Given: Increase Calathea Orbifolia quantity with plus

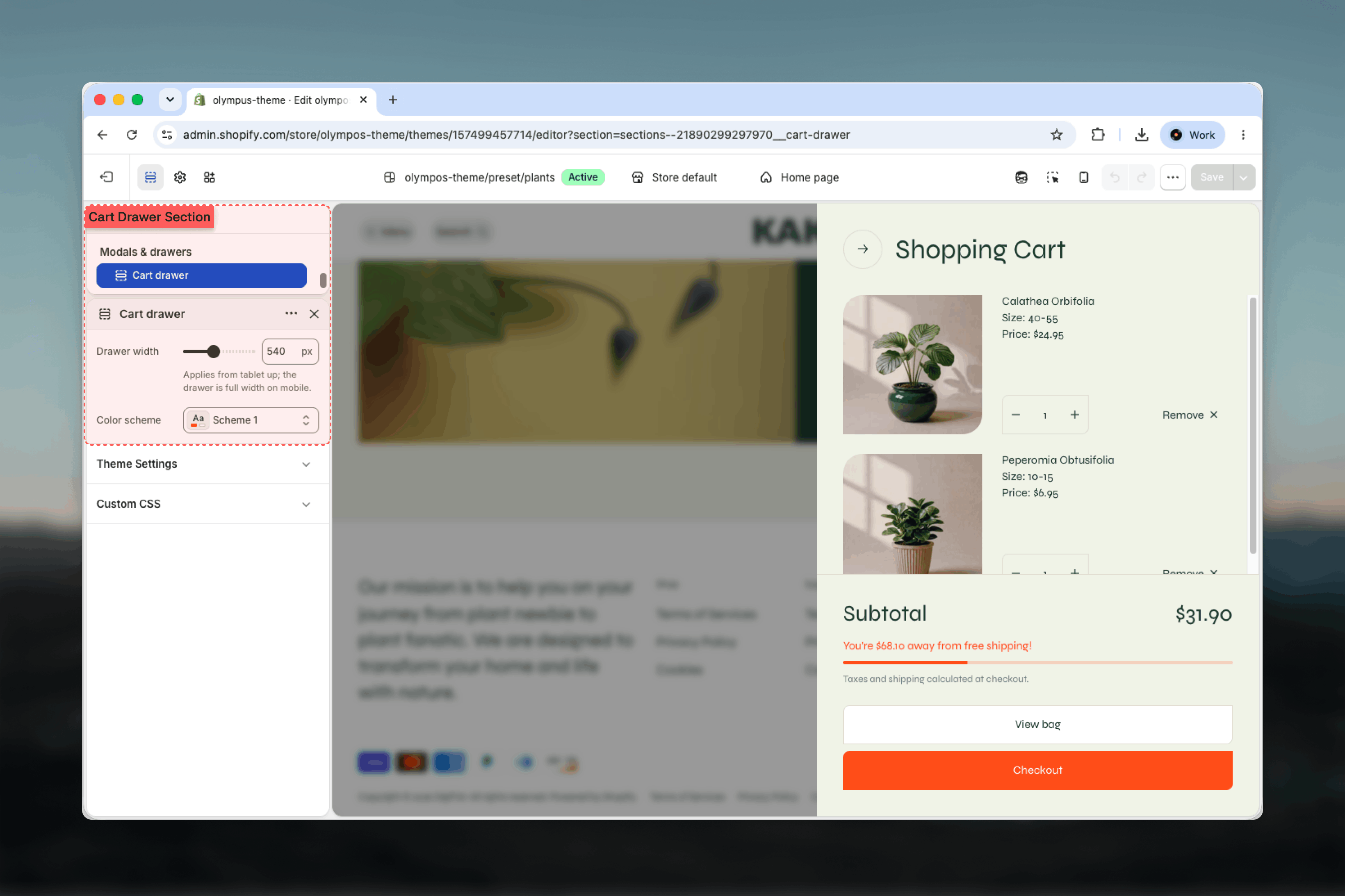Looking at the screenshot, I should coord(1075,415).
